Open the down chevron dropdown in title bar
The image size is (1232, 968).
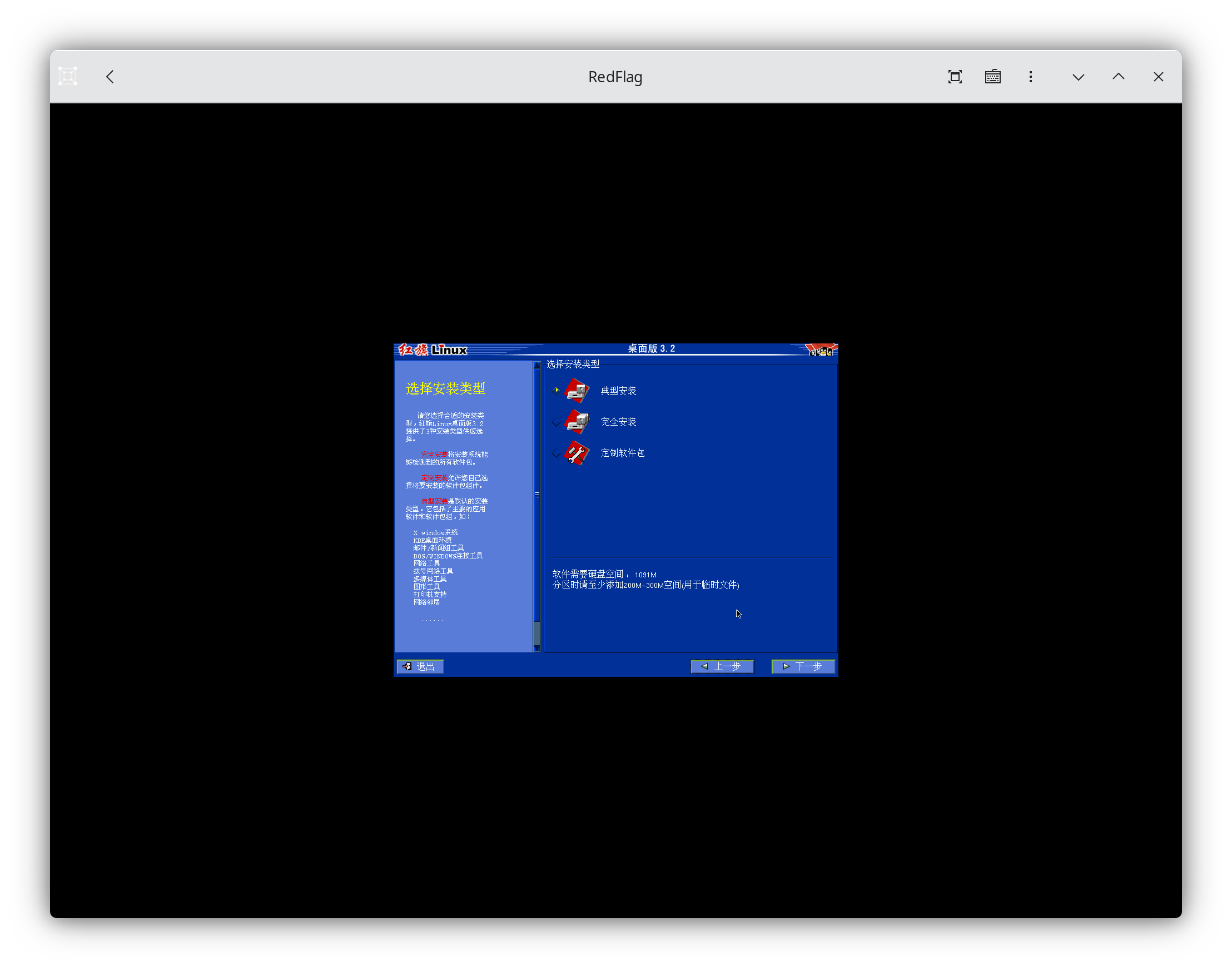coord(1078,77)
